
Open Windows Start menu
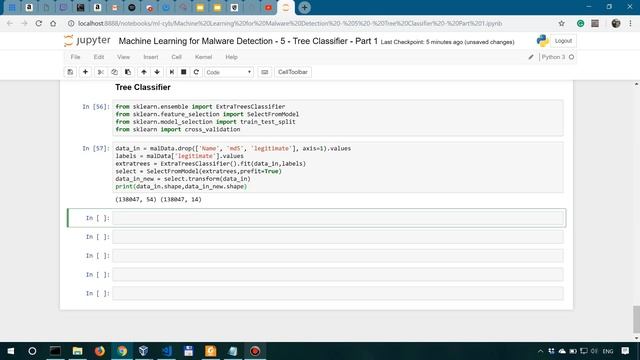click(x=11, y=351)
